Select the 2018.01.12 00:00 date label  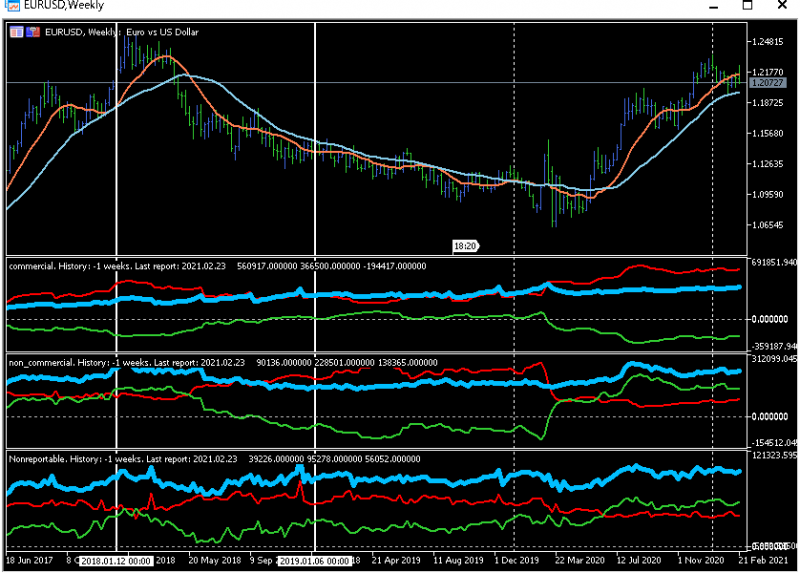point(116,561)
